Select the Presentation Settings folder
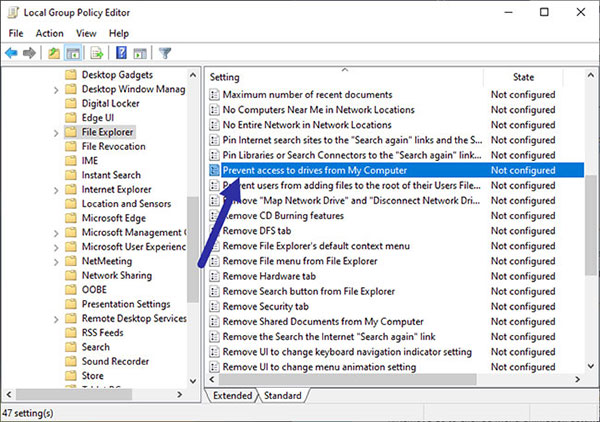This screenshot has height=422, width=600. click(x=126, y=304)
